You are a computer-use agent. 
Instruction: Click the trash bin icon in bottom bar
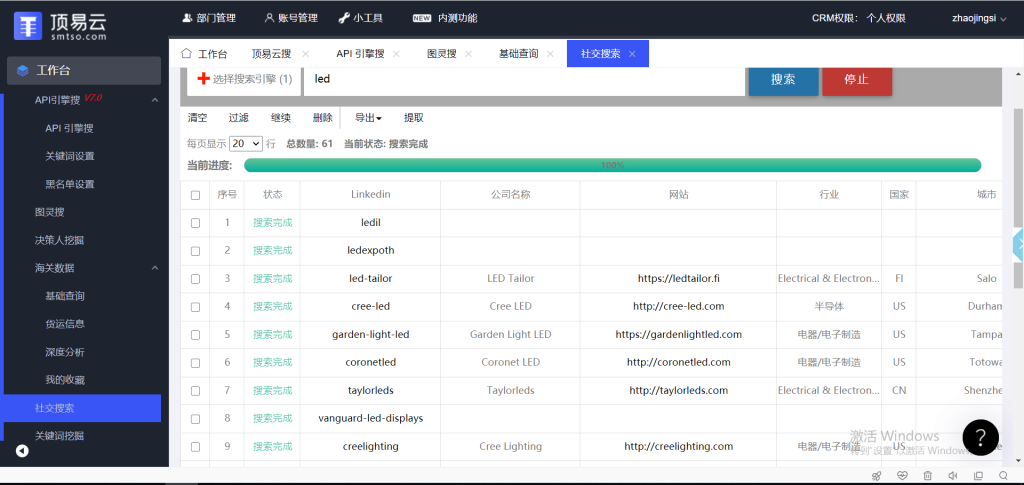pyautogui.click(x=927, y=475)
